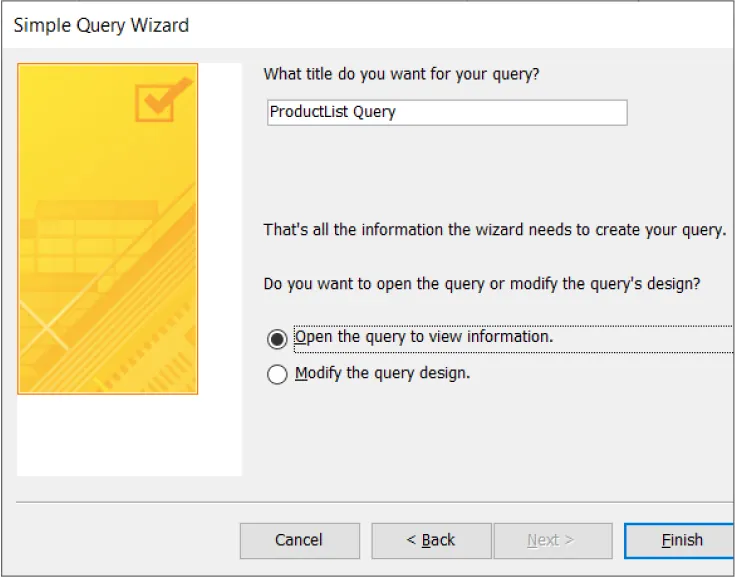Click the 'That's all the information' message text

coord(494,230)
